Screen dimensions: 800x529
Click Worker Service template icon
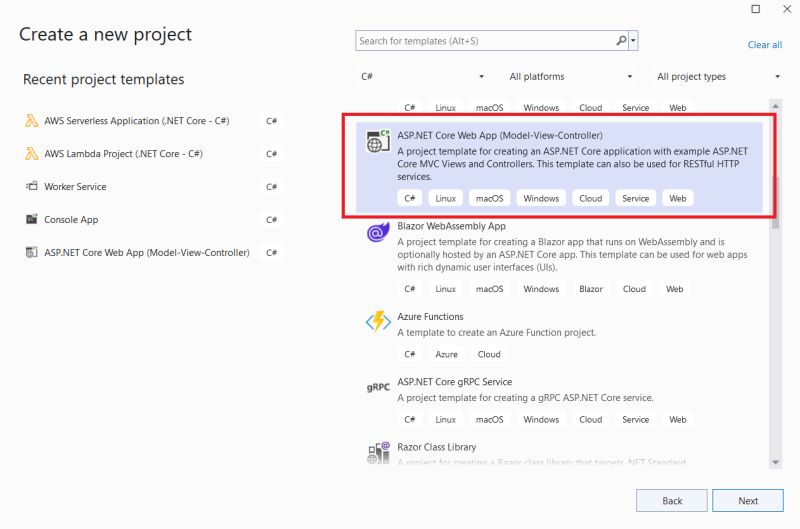[32, 186]
